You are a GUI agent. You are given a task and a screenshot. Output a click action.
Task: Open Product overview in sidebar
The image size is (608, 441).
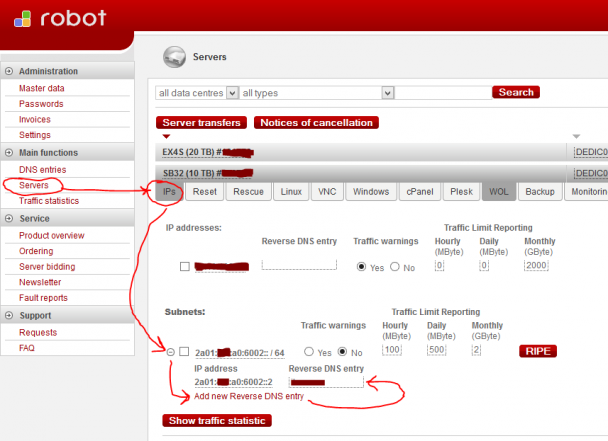click(x=52, y=235)
